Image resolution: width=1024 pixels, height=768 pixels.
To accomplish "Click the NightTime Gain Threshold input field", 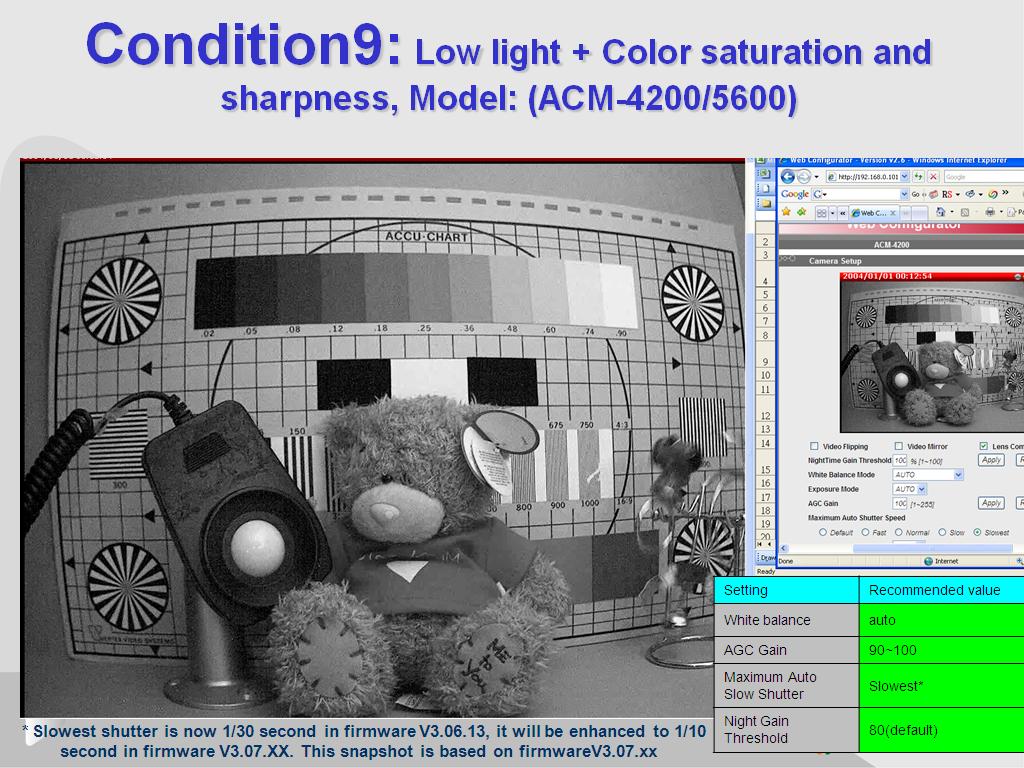I will [899, 460].
